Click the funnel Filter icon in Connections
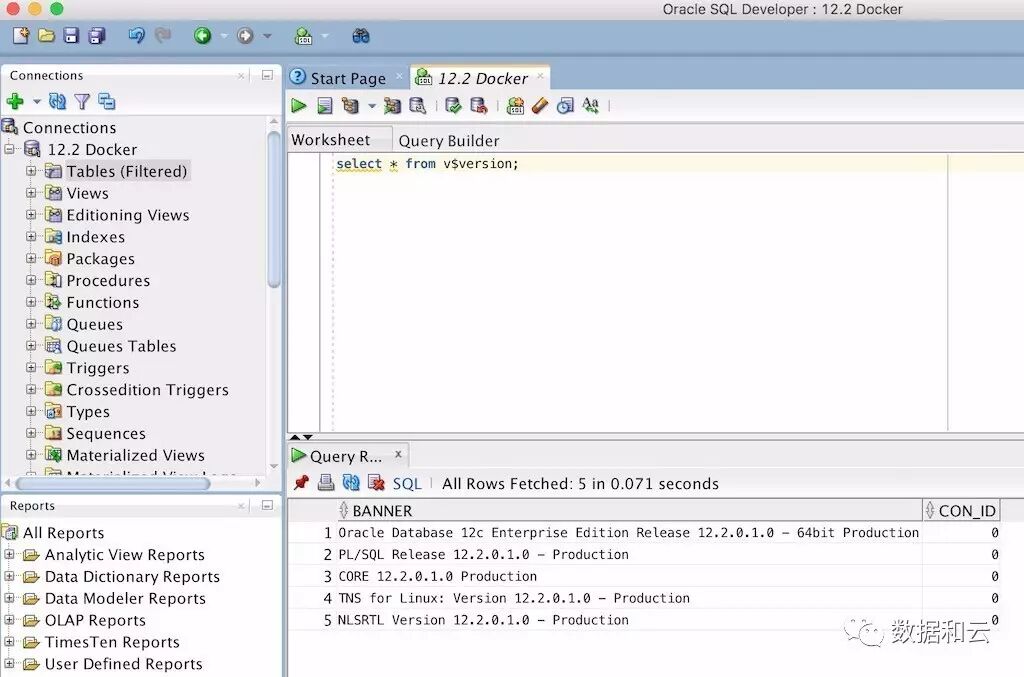This screenshot has width=1024, height=677. (82, 101)
